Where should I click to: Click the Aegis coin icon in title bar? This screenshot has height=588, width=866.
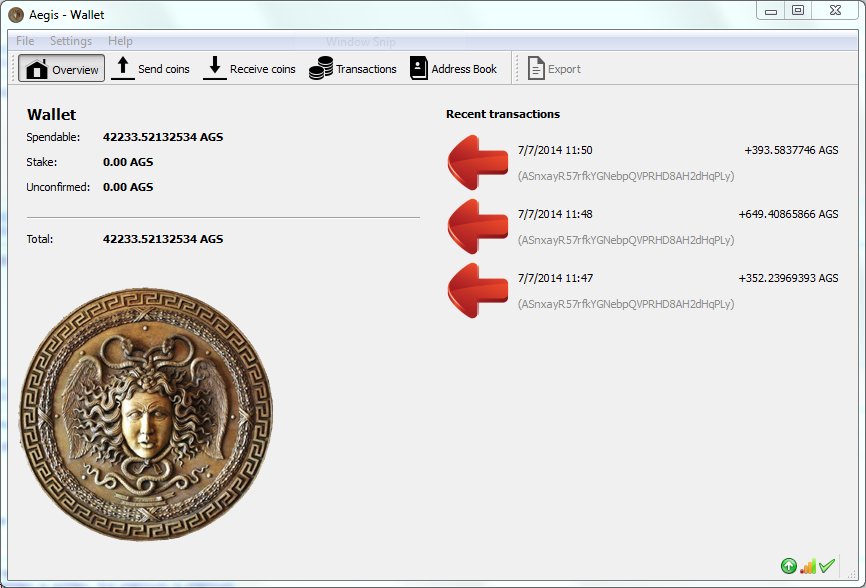click(16, 15)
